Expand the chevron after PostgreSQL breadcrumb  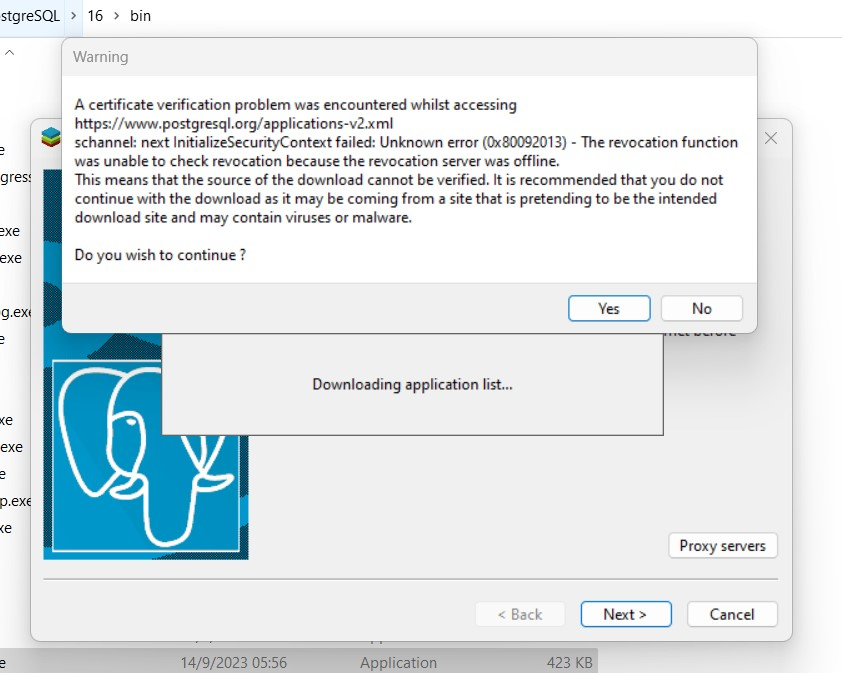point(73,16)
